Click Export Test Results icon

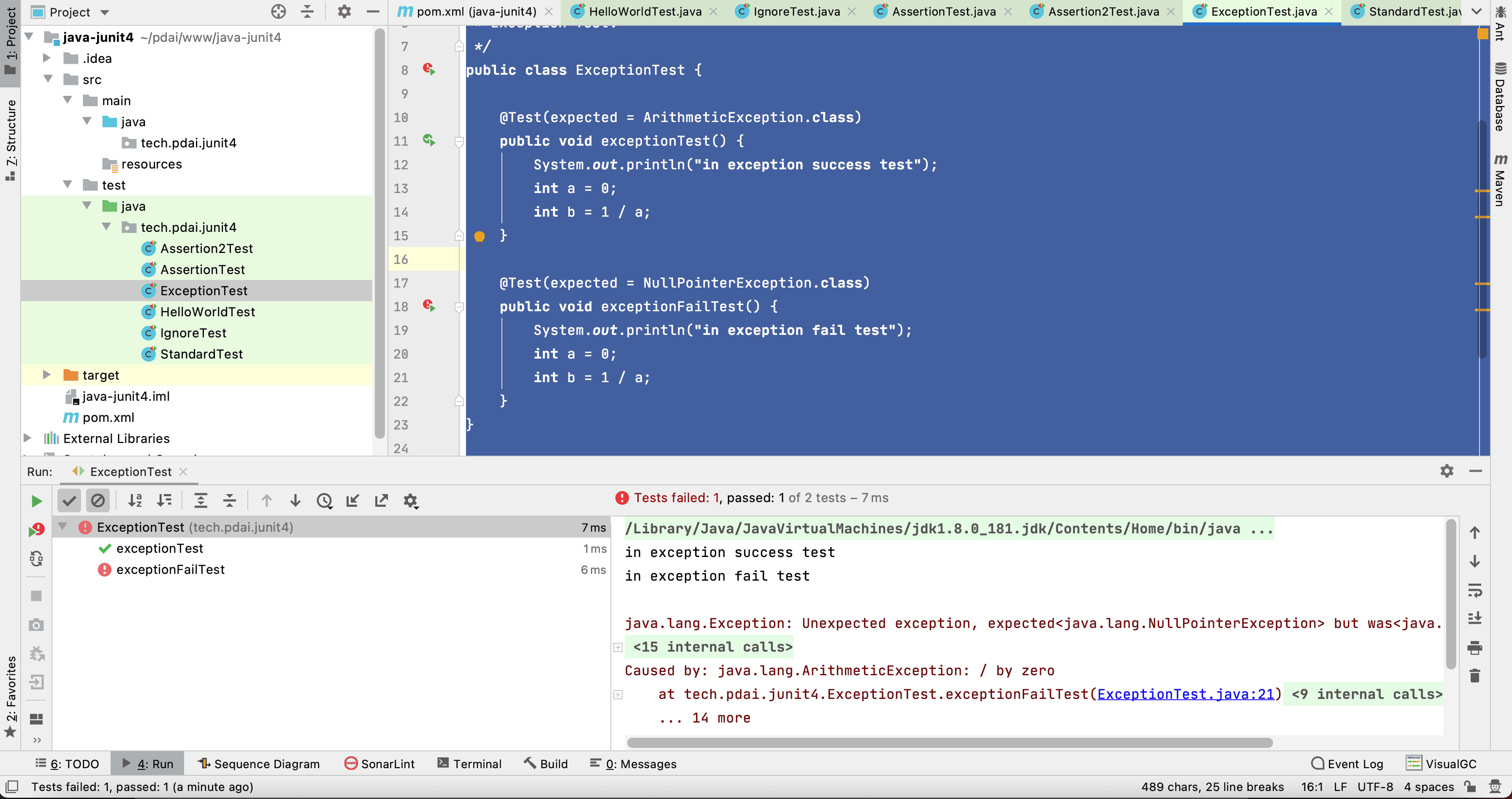382,501
